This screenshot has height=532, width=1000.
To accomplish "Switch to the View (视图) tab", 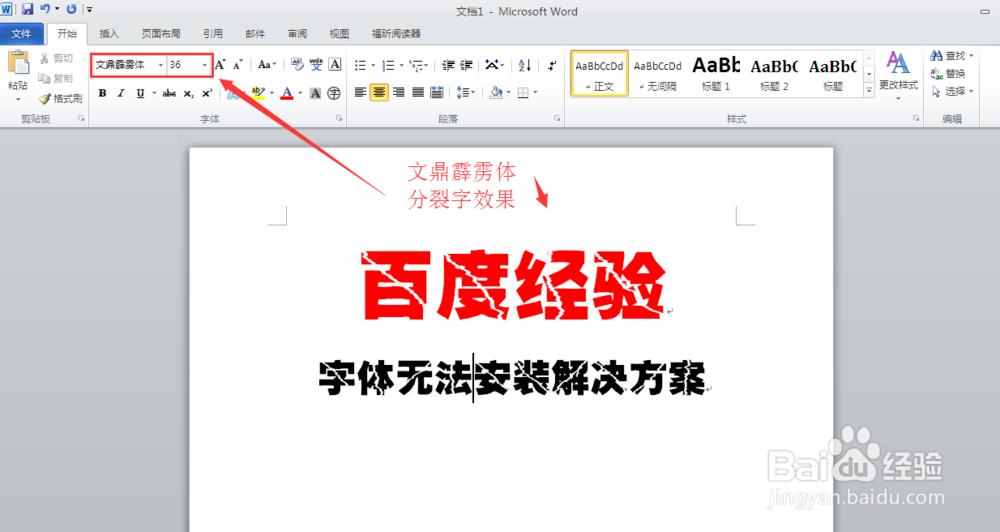I will point(339,34).
